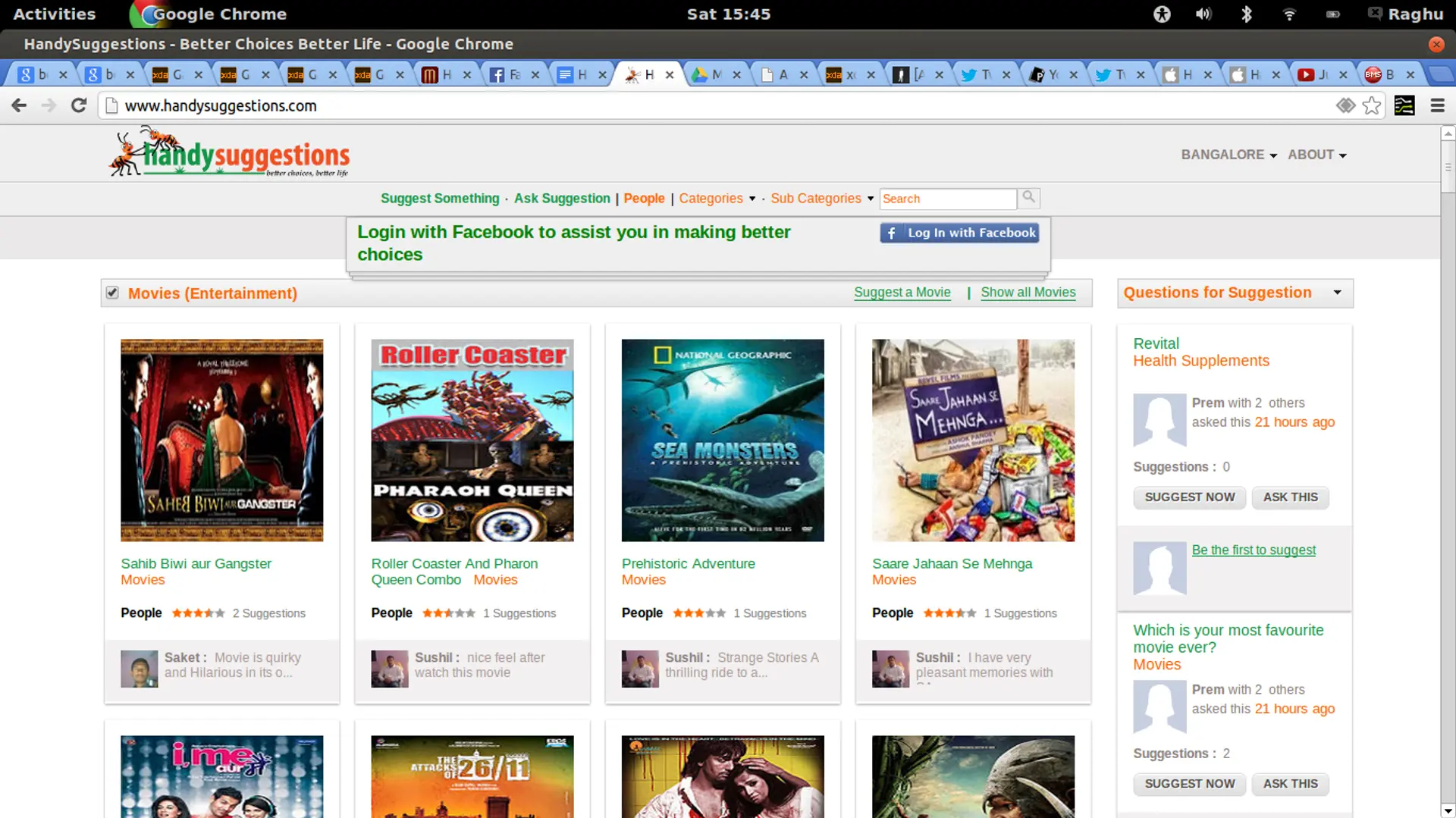The height and width of the screenshot is (818, 1456).
Task: Switch to the Facebook tab
Action: (x=505, y=74)
